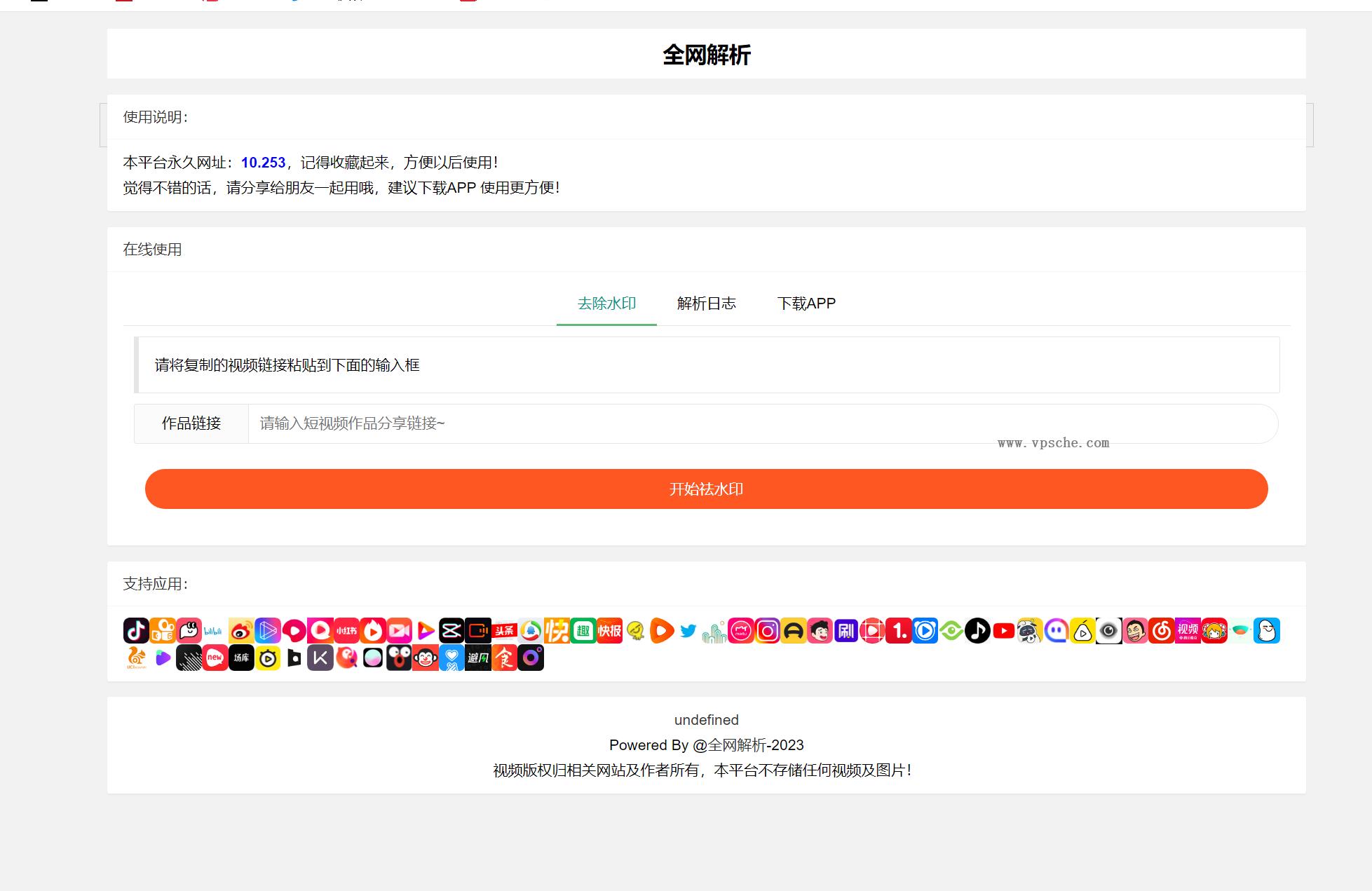Select the Douyin app icon
This screenshot has width=1372, height=891.
point(137,630)
